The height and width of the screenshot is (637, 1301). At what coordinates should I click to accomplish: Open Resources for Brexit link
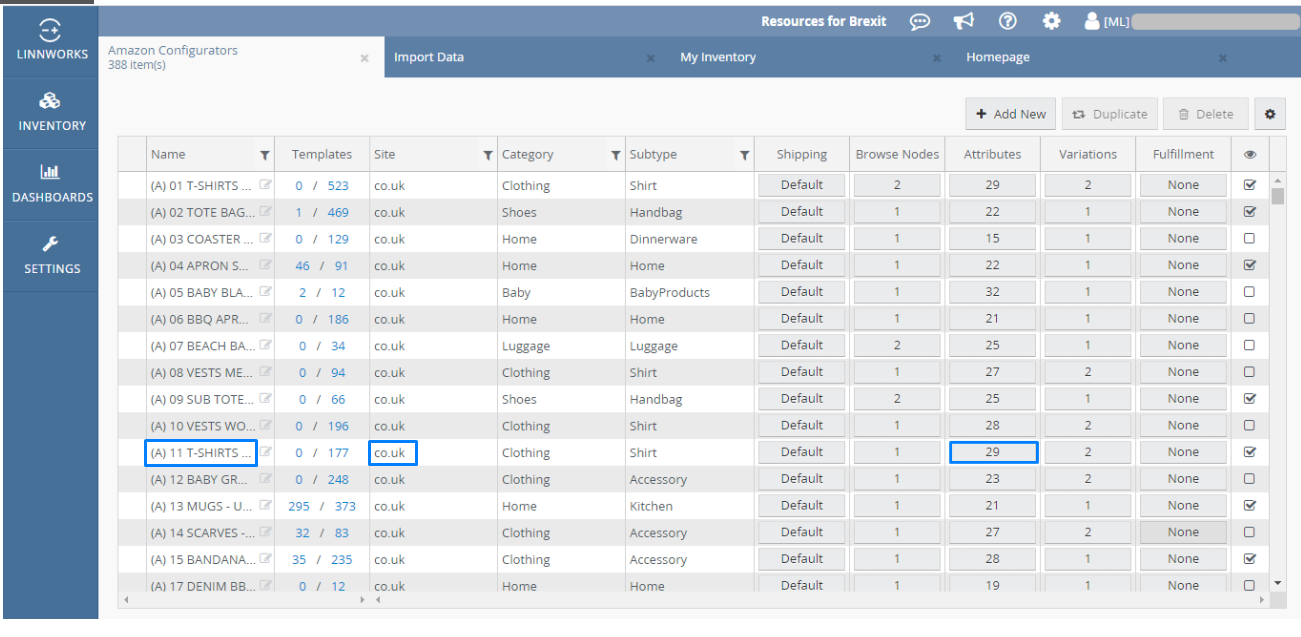point(823,21)
